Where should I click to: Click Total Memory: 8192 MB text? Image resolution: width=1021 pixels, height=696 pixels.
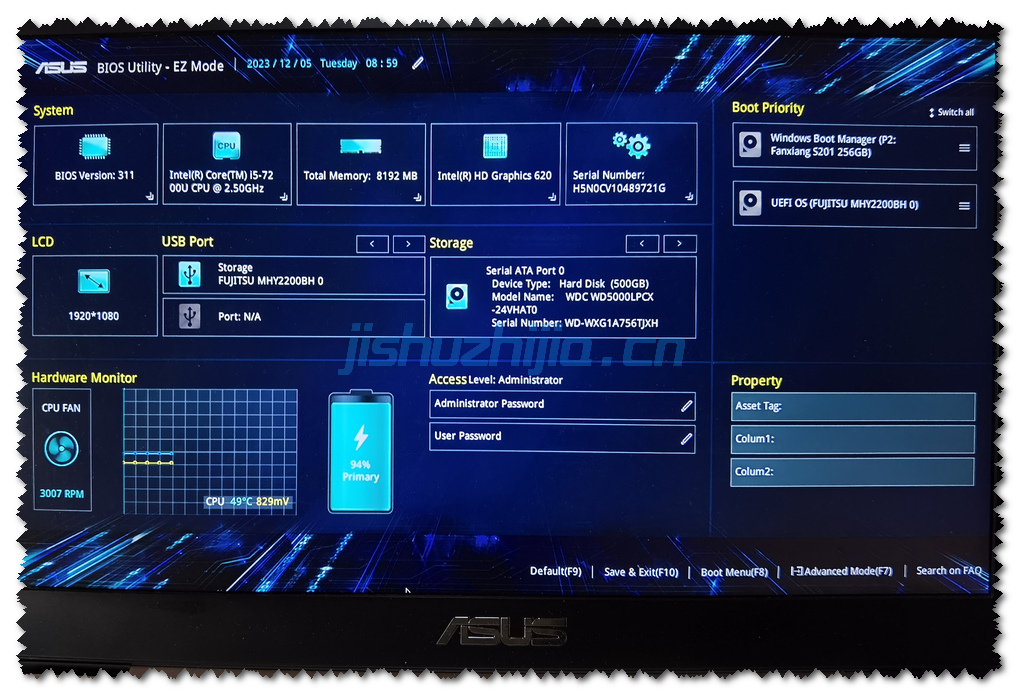pos(360,176)
